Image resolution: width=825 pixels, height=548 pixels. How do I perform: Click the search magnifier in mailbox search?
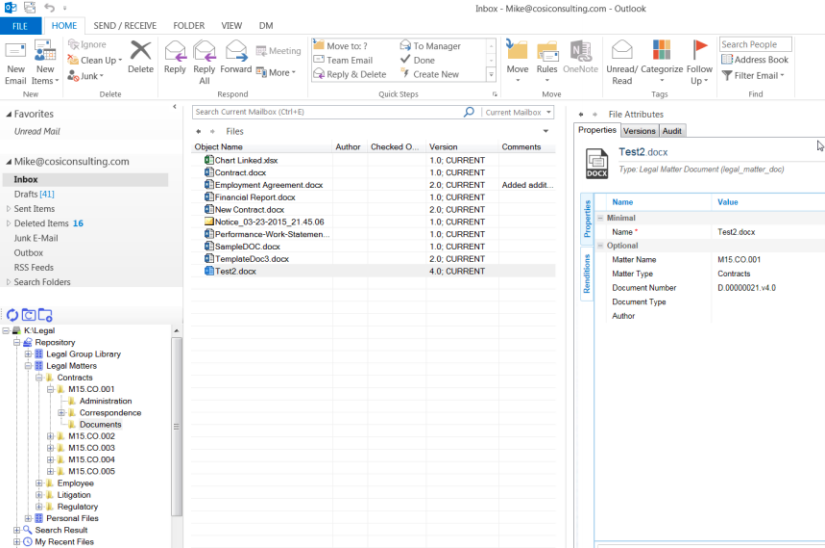coord(469,112)
